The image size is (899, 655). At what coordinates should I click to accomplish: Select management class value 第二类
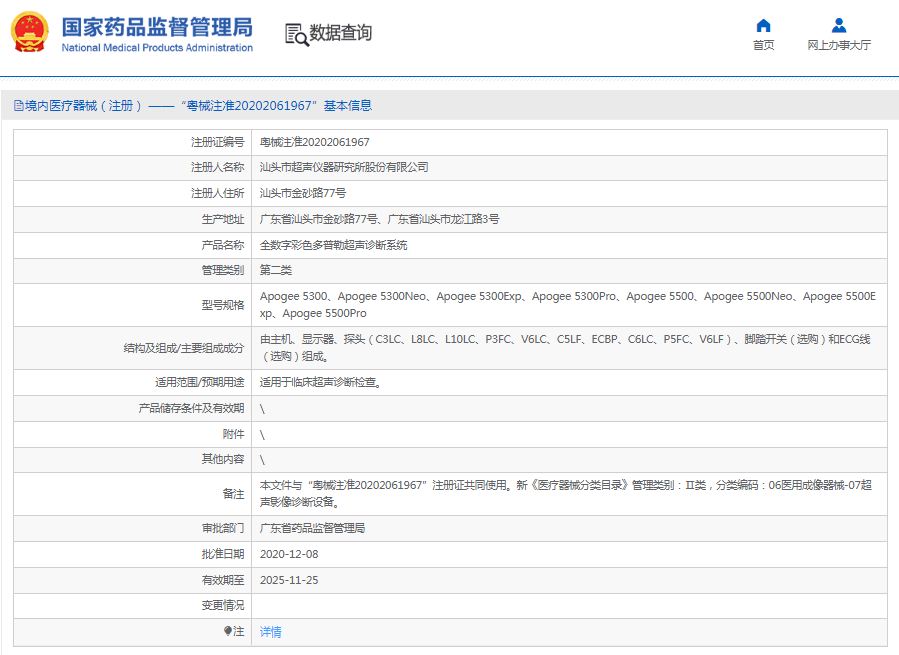[276, 270]
